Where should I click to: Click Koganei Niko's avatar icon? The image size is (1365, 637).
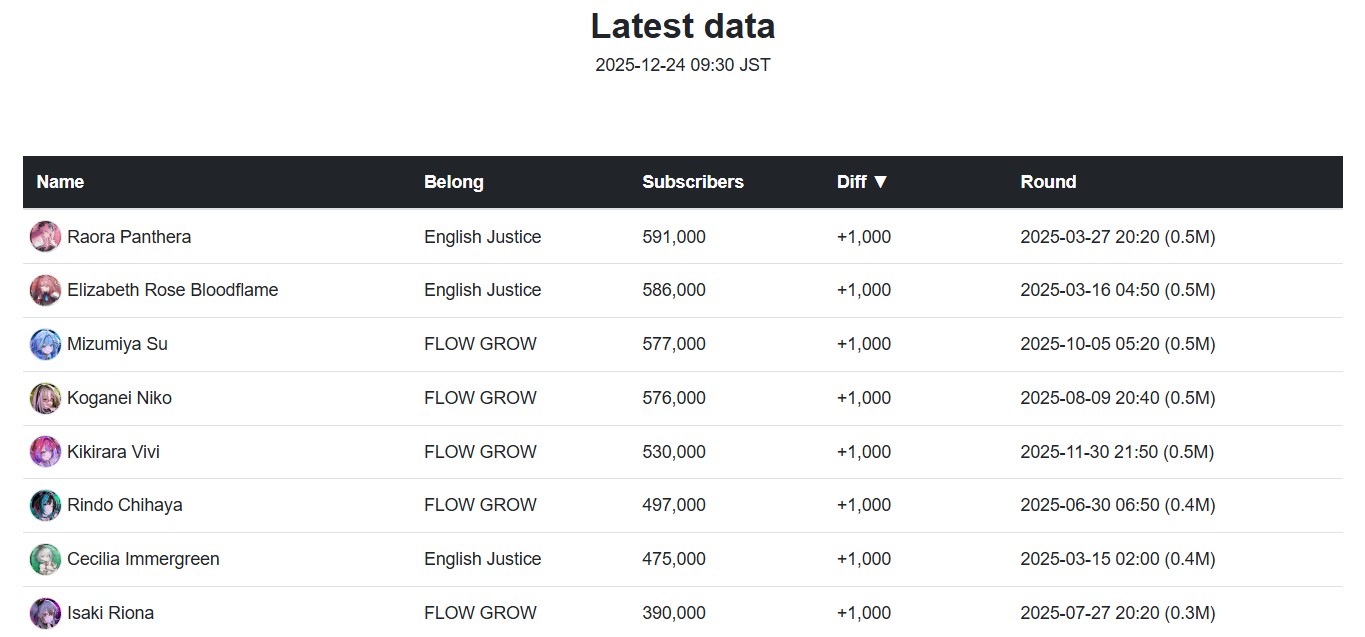(45, 398)
